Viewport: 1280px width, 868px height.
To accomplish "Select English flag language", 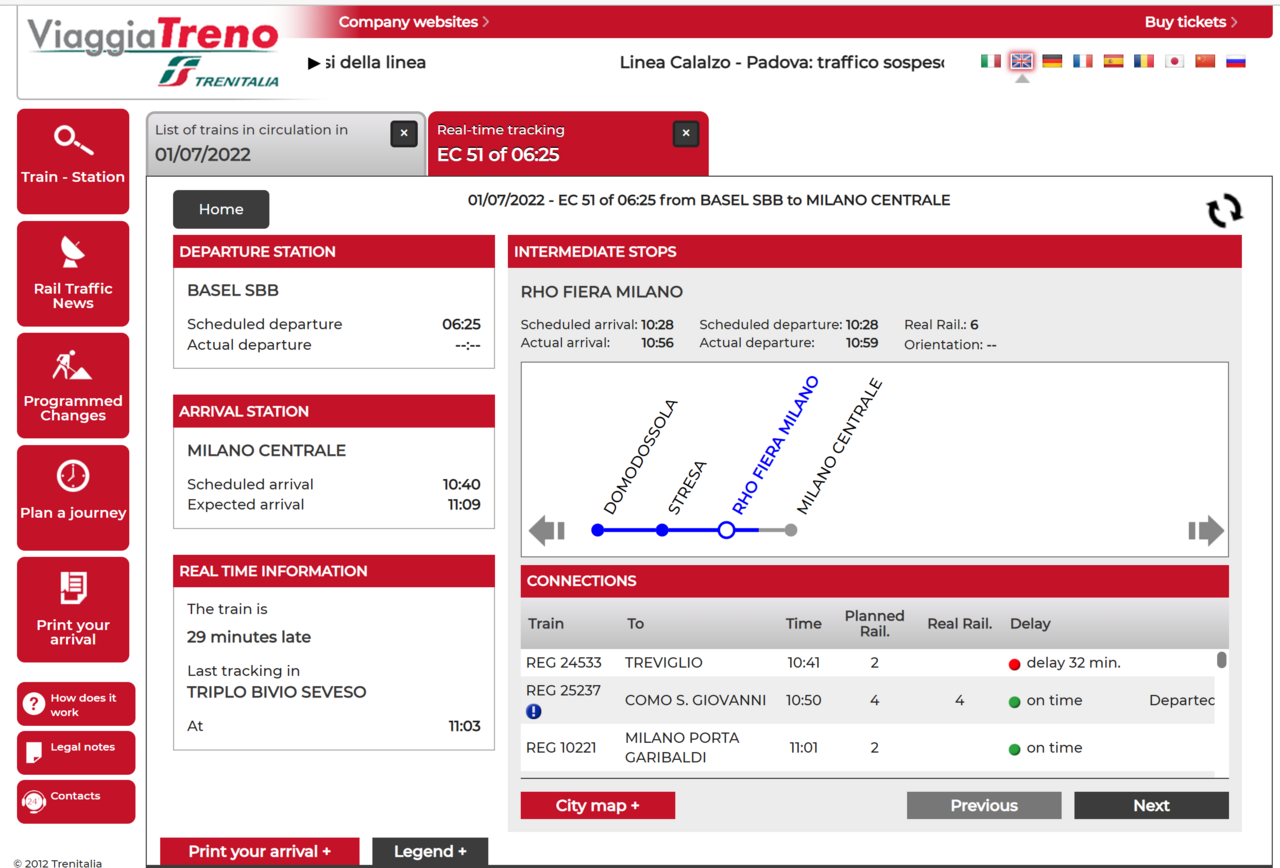I will tap(1021, 61).
